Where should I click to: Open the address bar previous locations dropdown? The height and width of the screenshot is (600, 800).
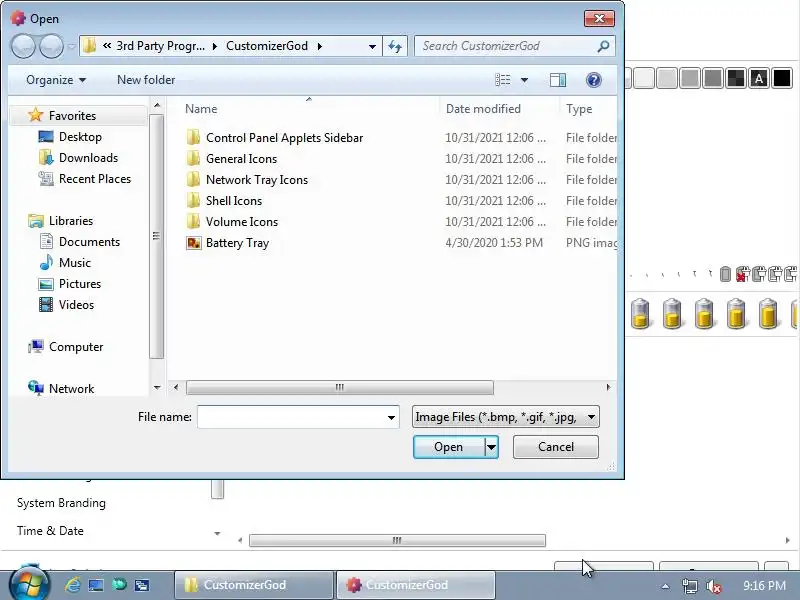(372, 46)
